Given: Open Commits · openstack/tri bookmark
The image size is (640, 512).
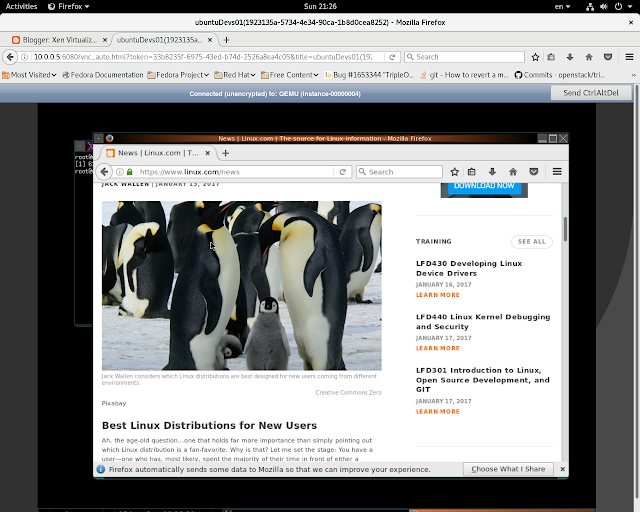Looking at the screenshot, I should click(x=560, y=75).
